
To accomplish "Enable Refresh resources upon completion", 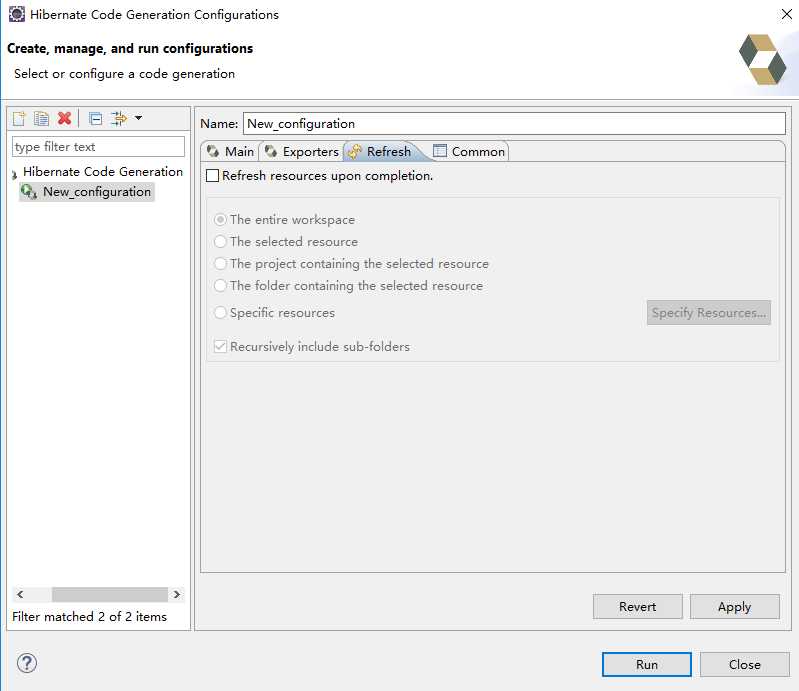I will tap(212, 176).
